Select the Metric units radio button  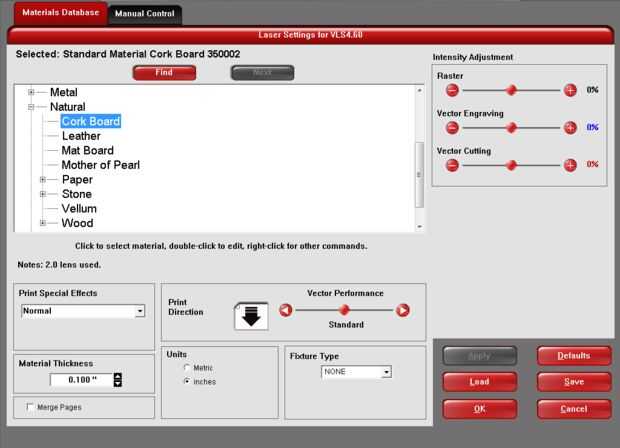[x=187, y=367]
